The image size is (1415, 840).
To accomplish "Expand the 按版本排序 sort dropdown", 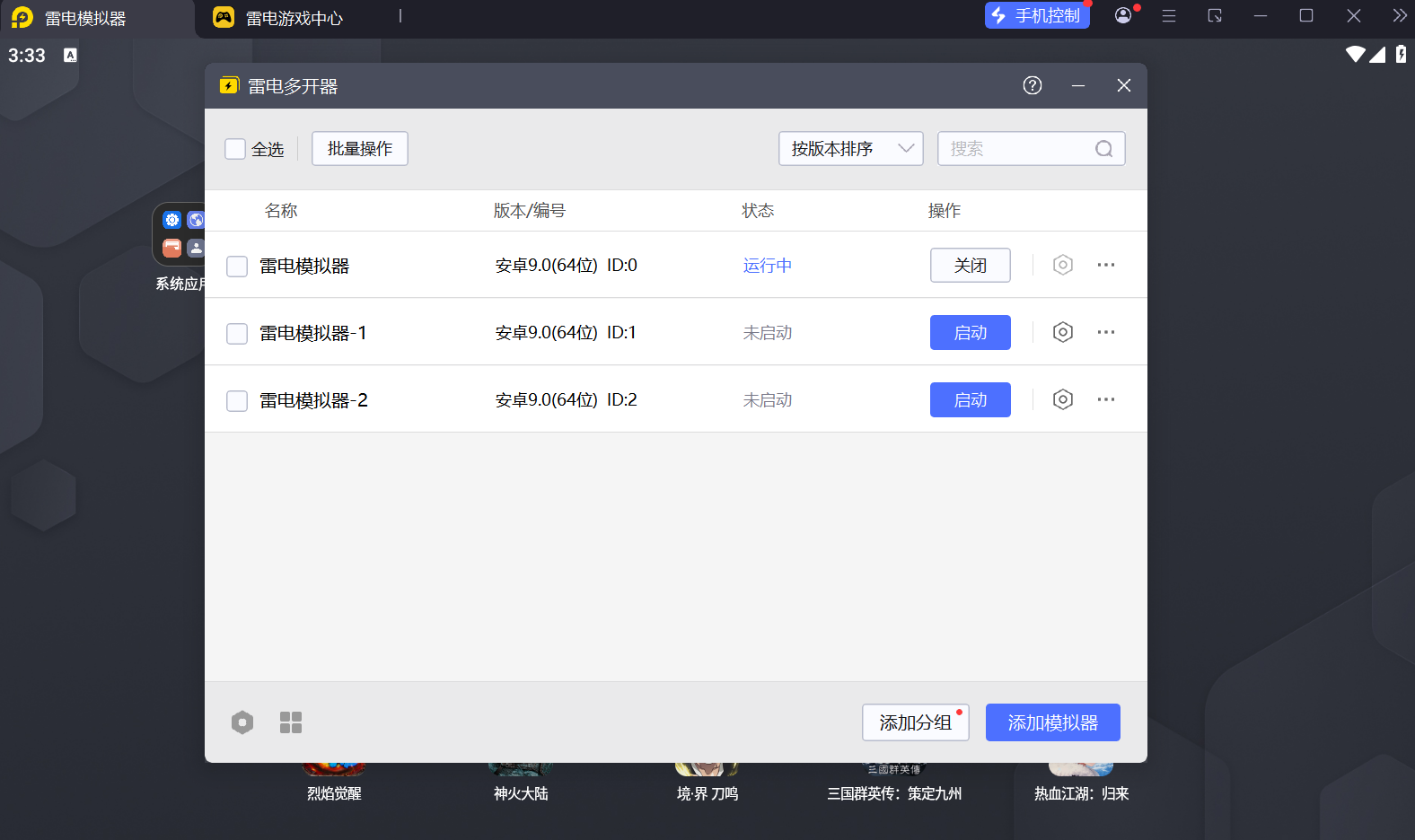I will [x=850, y=149].
